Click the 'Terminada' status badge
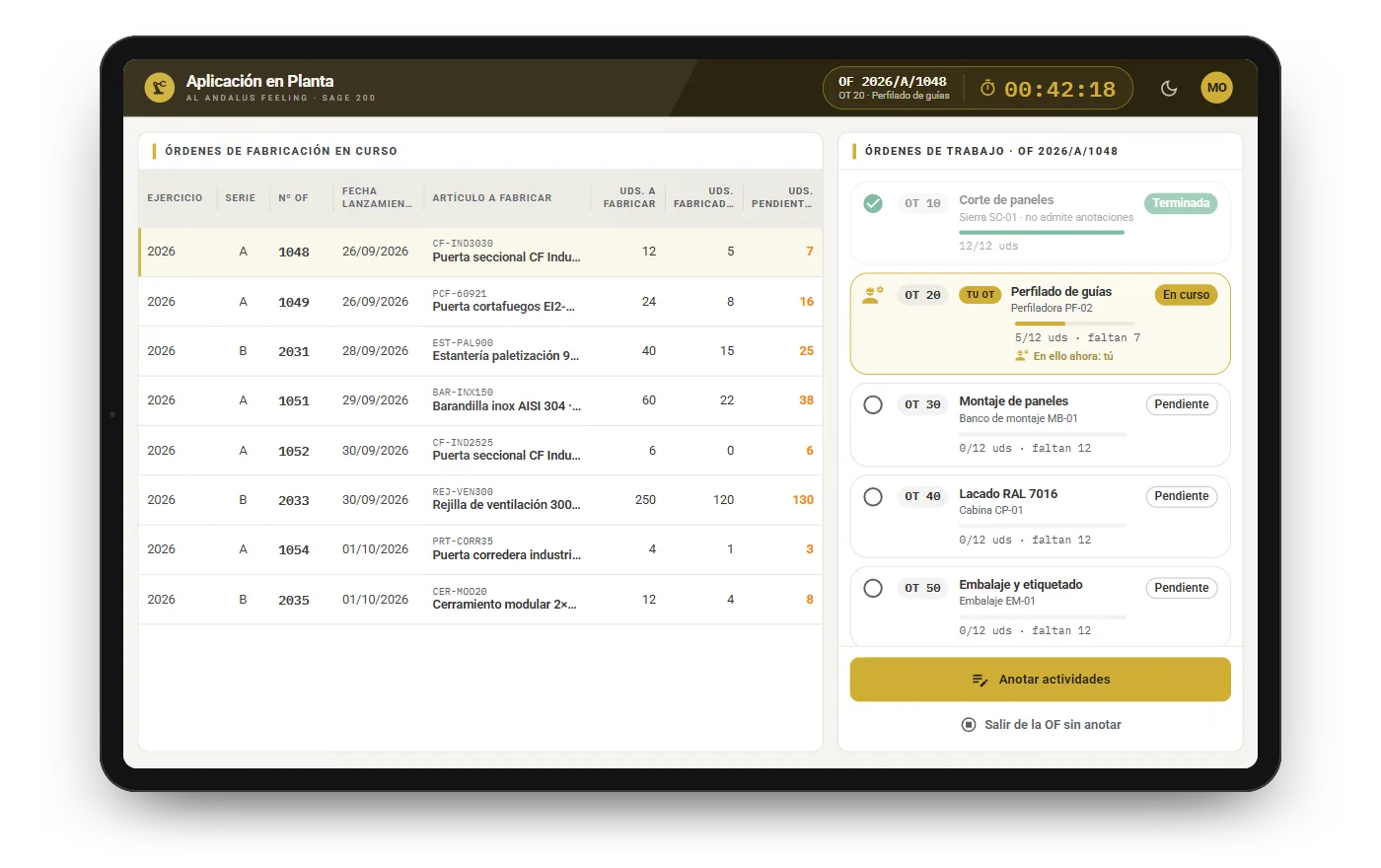Viewport: 1381px width, 868px height. coord(1181,203)
